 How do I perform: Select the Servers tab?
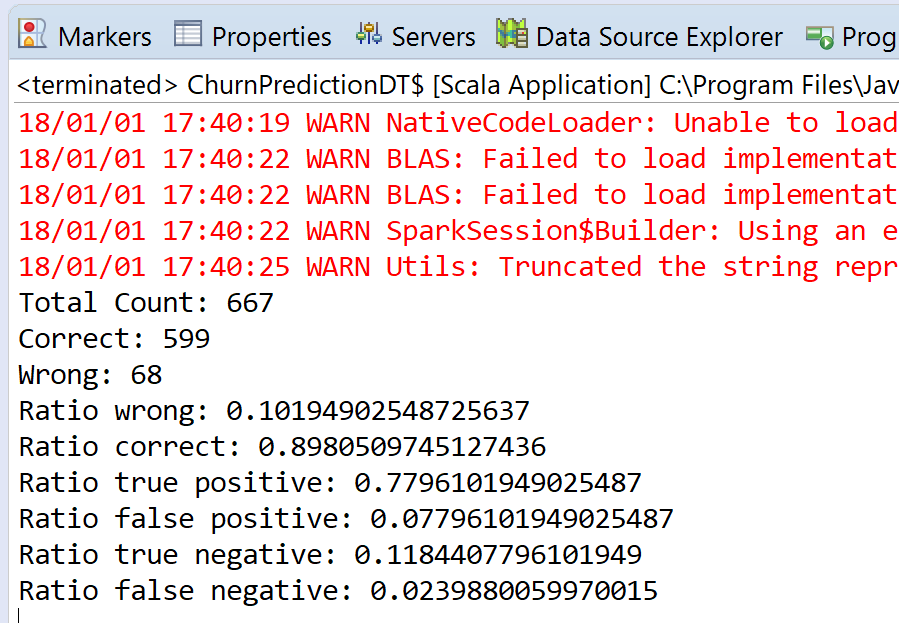click(433, 37)
